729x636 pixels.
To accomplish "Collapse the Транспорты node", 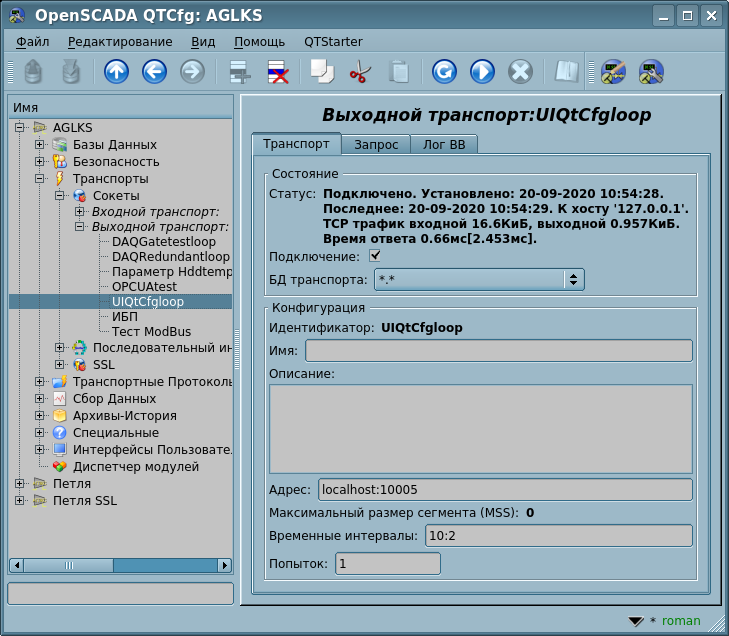I will 40,179.
